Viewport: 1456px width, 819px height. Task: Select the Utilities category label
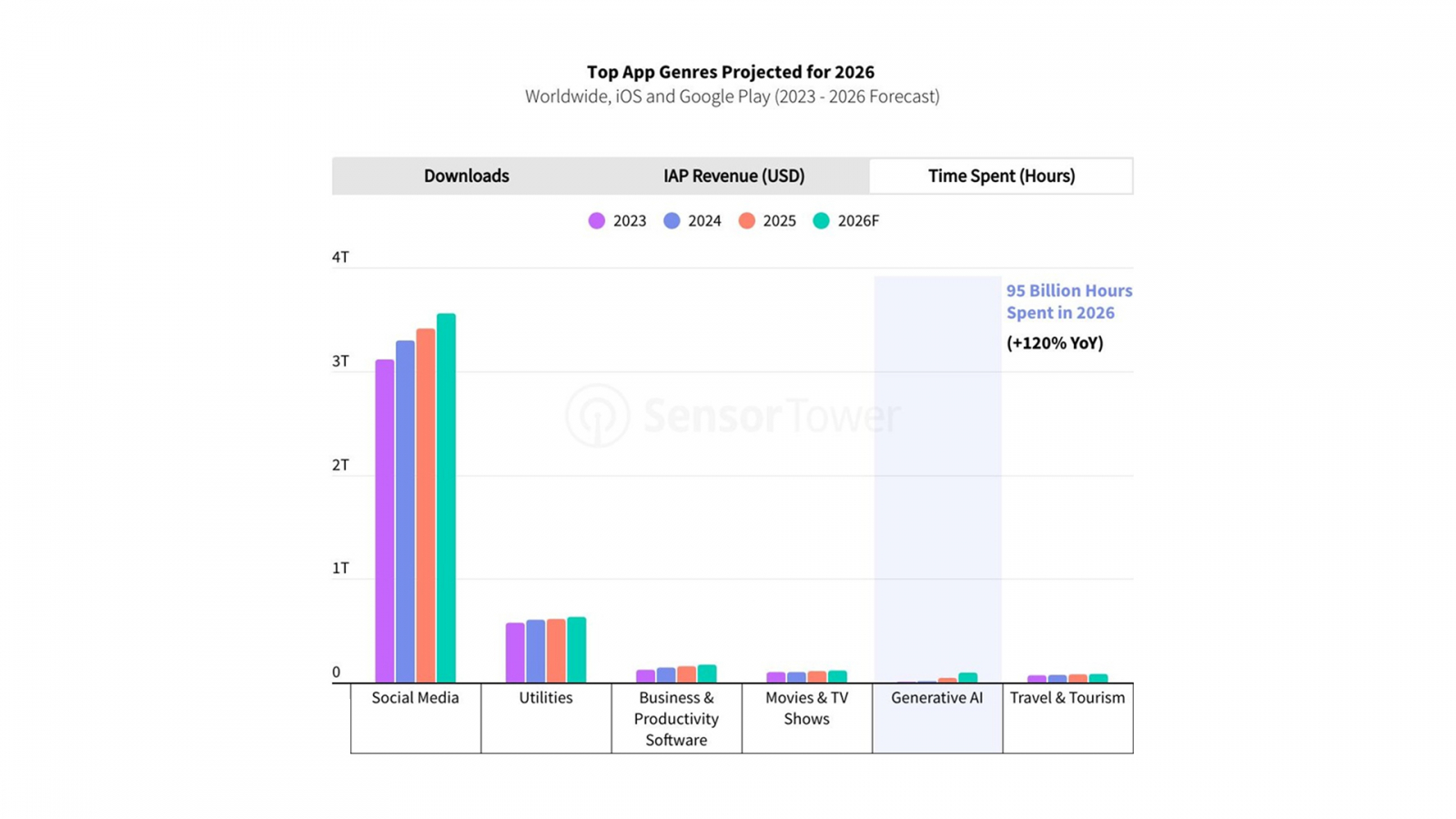(546, 698)
